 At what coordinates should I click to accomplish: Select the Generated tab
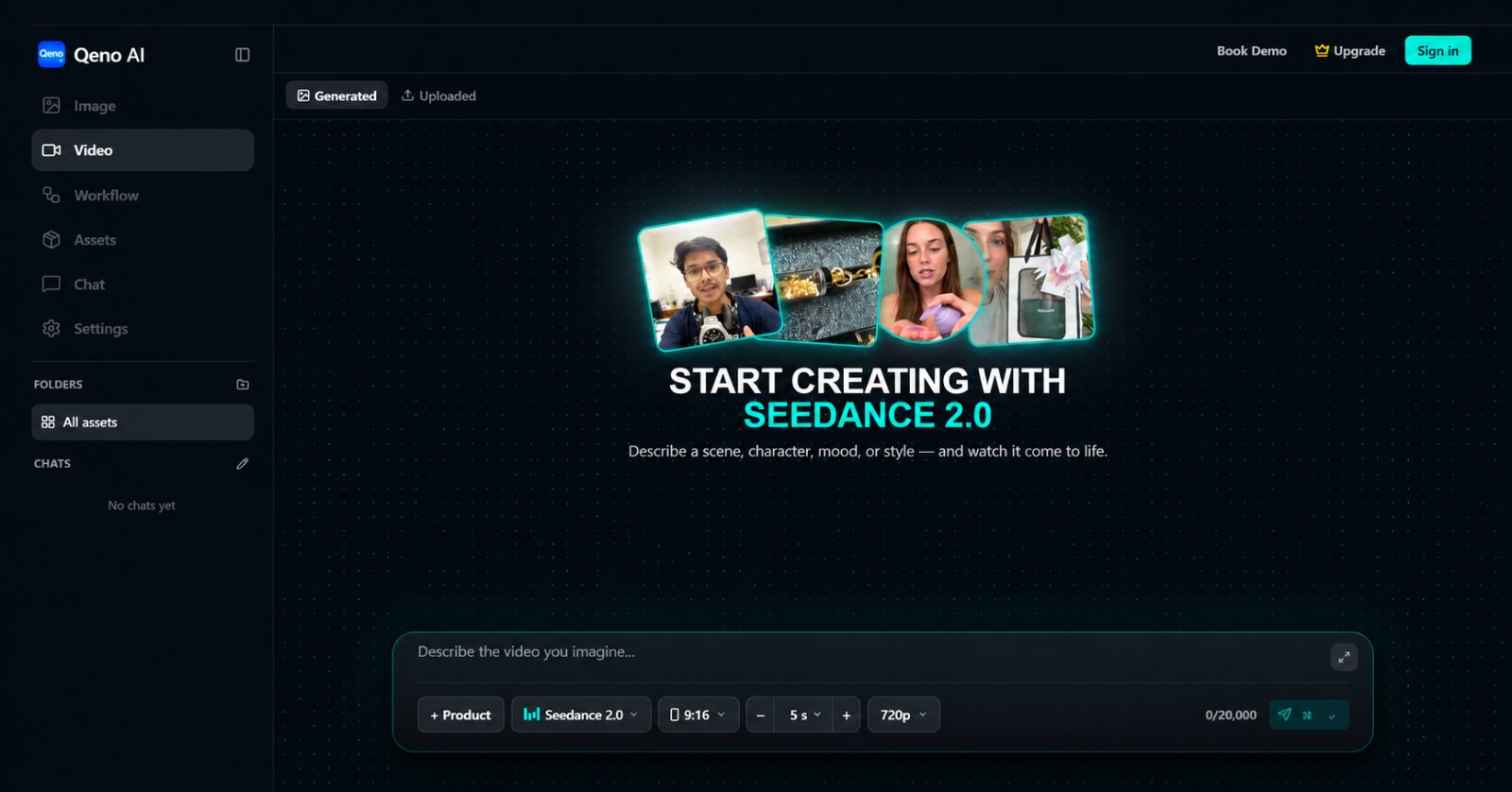click(336, 95)
